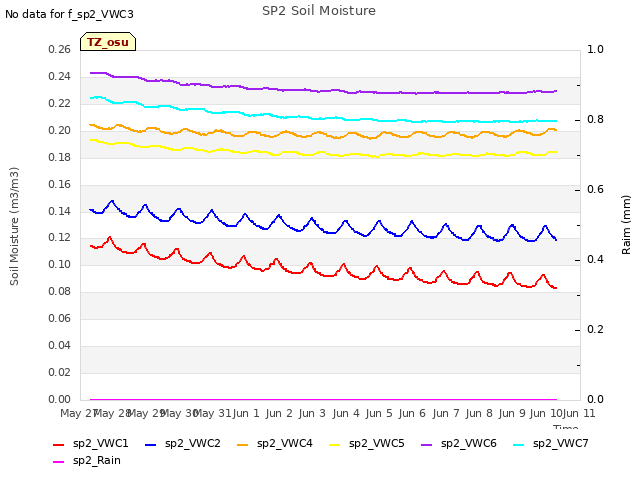640x480 pixels.
Task: Click the sp2_VWC1 legend label
Action: [100, 443]
